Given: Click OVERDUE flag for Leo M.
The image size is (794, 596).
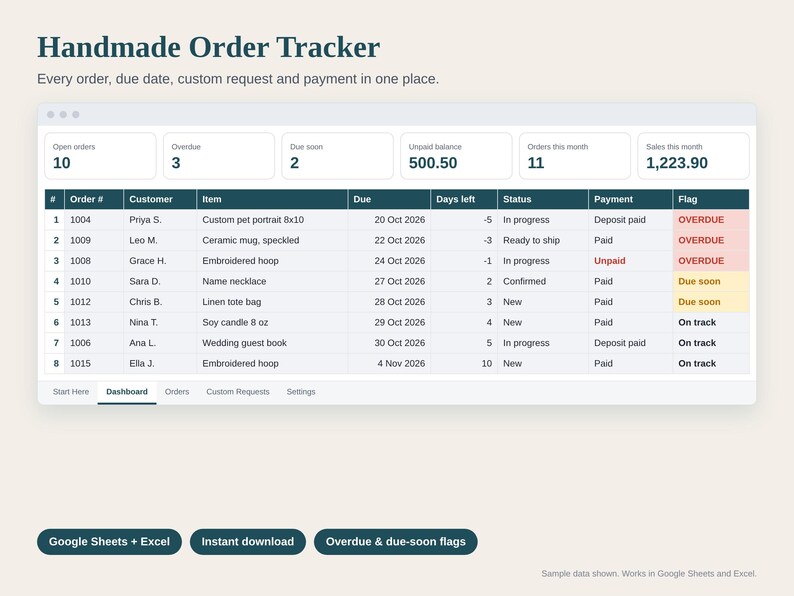Looking at the screenshot, I should pyautogui.click(x=711, y=241).
